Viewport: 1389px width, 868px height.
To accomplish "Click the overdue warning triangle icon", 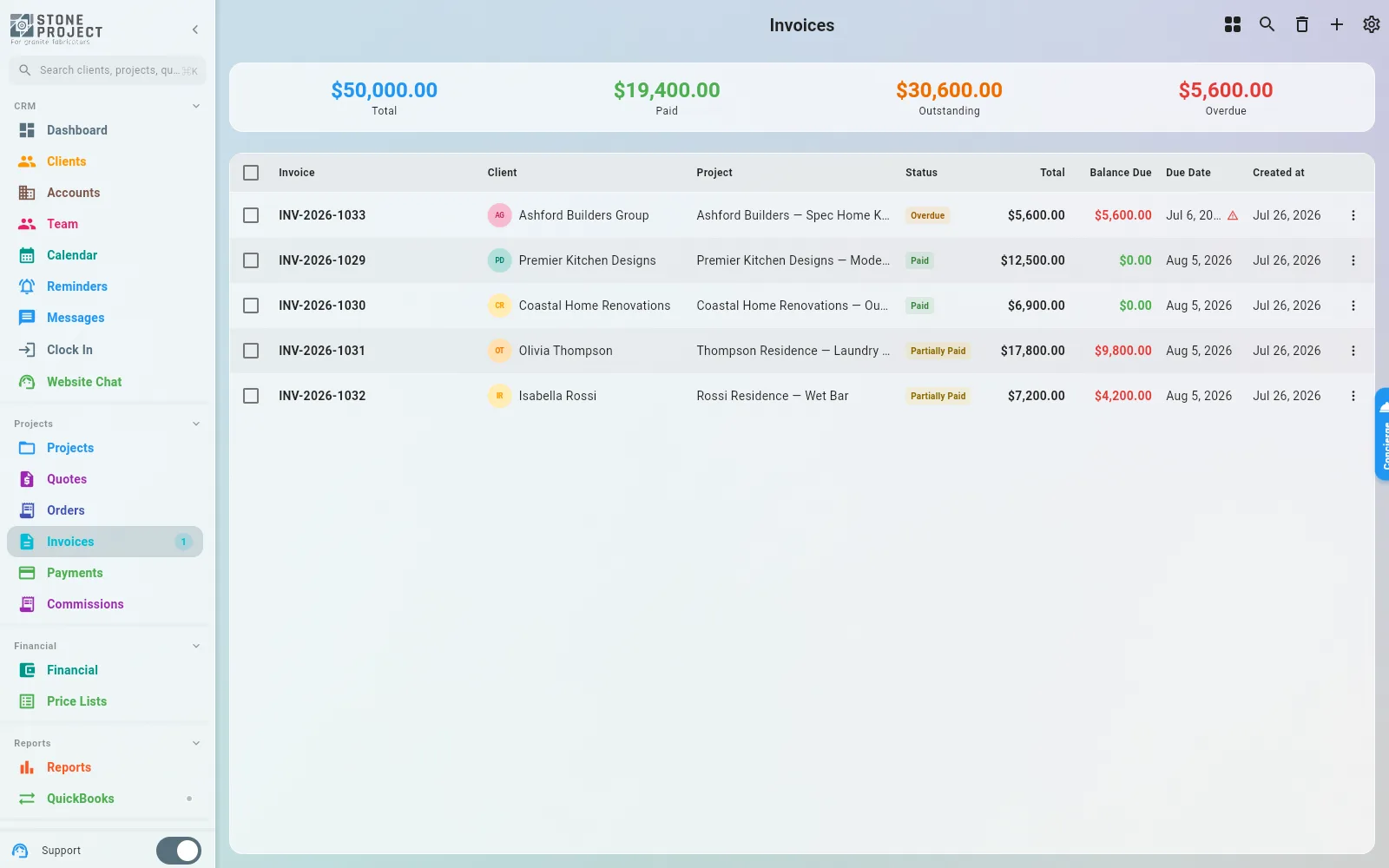I will click(1233, 215).
